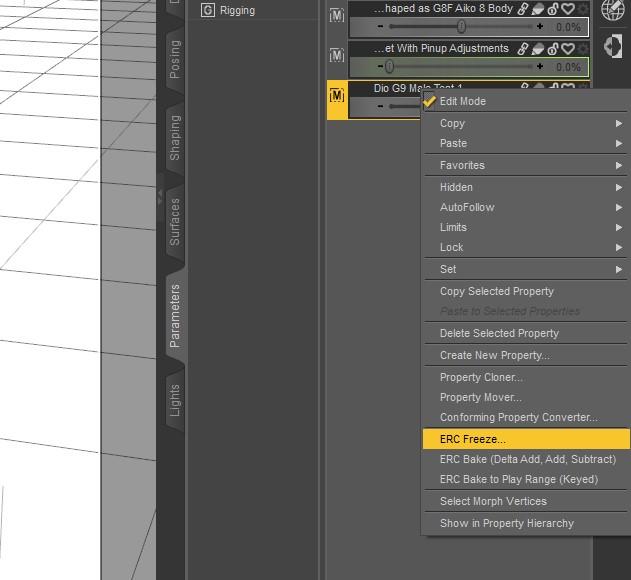Click the link icon on Pinup Adjustments property
The image size is (631, 580).
(x=522, y=49)
